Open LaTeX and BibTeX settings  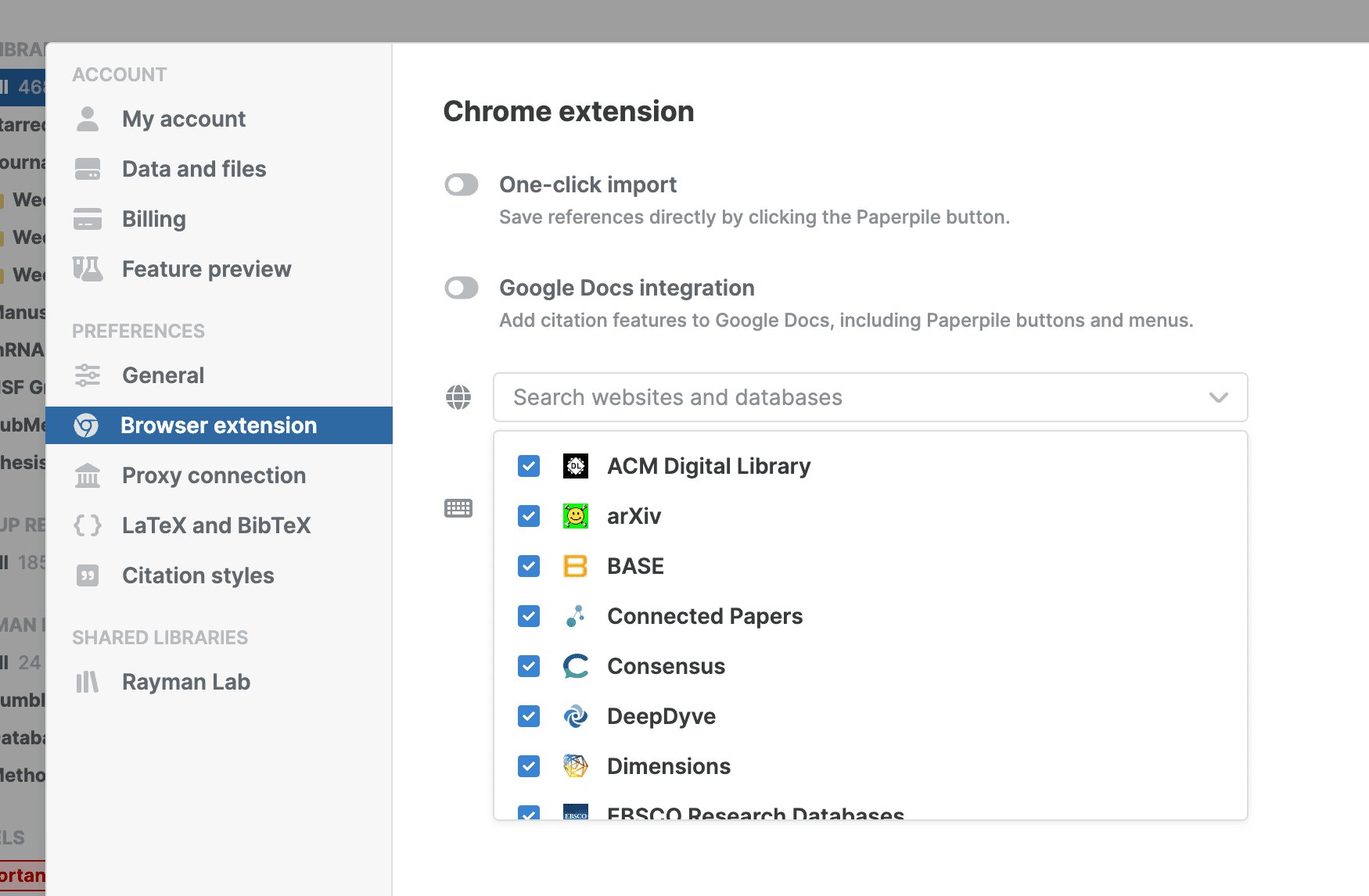(x=216, y=525)
